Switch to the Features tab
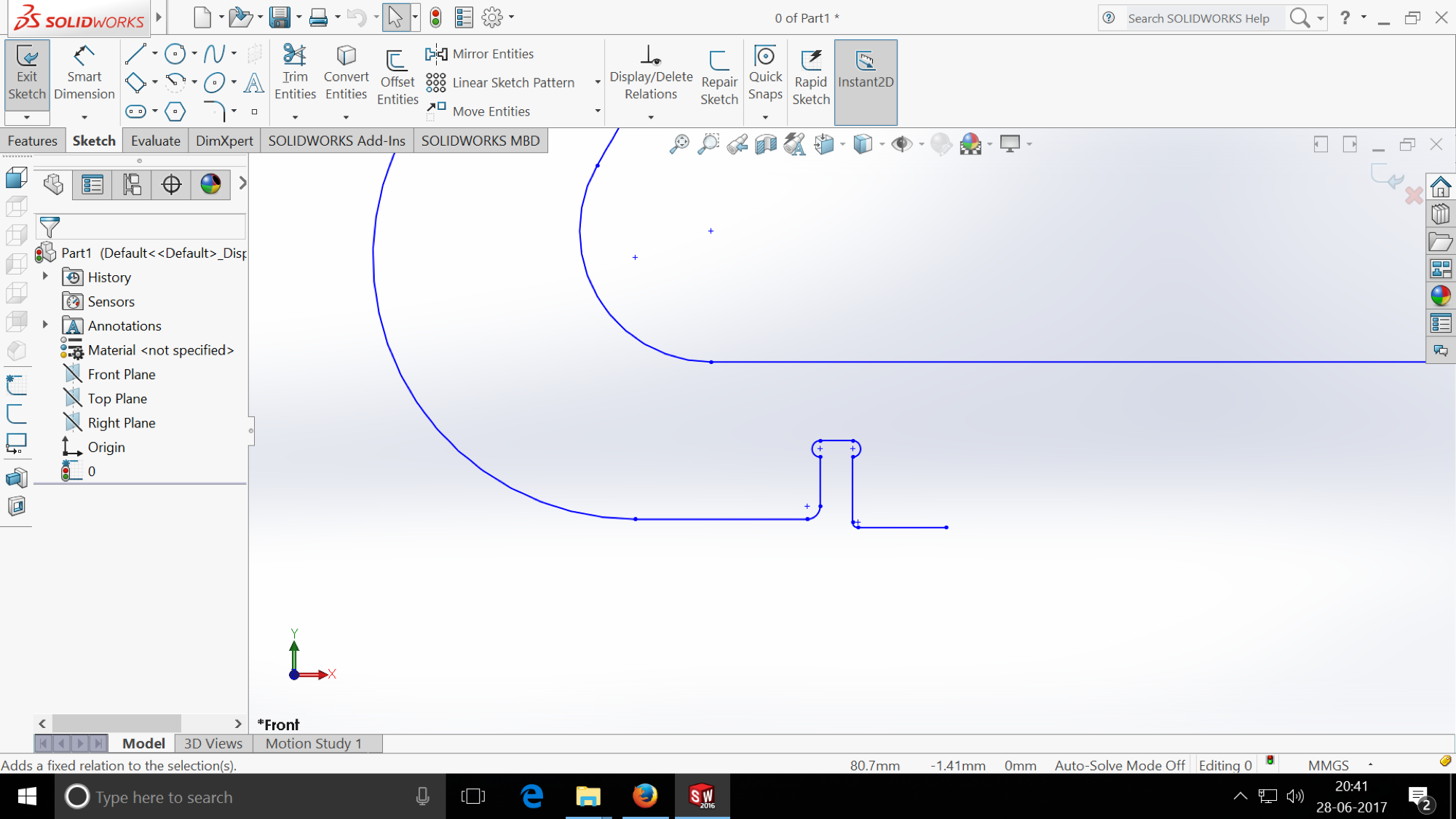The image size is (1456, 819). pos(33,141)
